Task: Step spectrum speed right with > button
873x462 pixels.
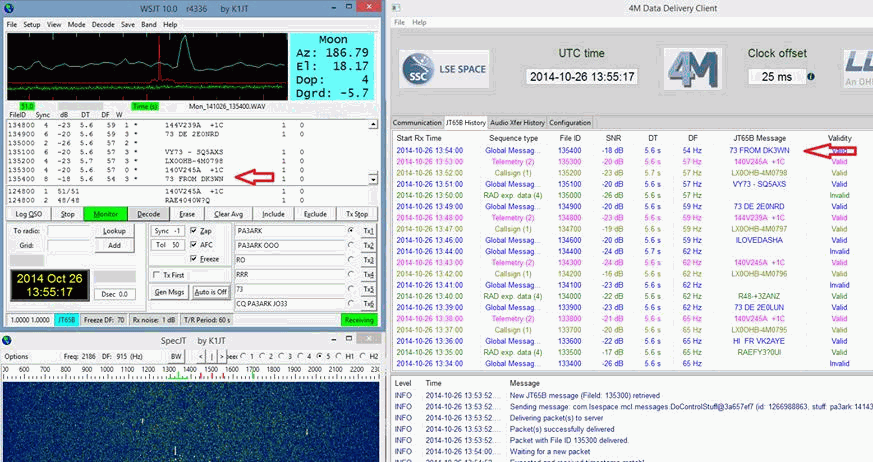Action: (222, 356)
